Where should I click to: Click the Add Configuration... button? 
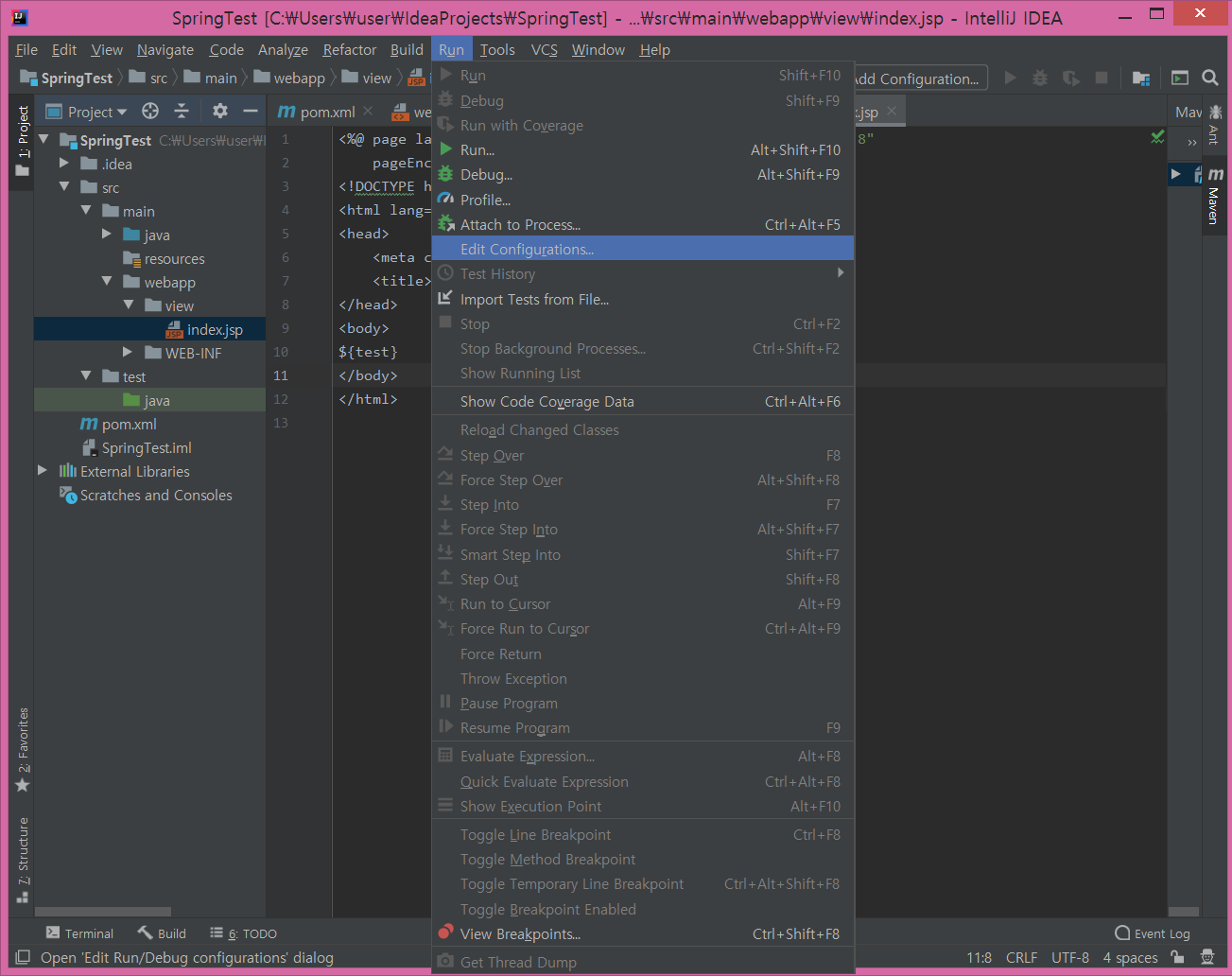917,78
